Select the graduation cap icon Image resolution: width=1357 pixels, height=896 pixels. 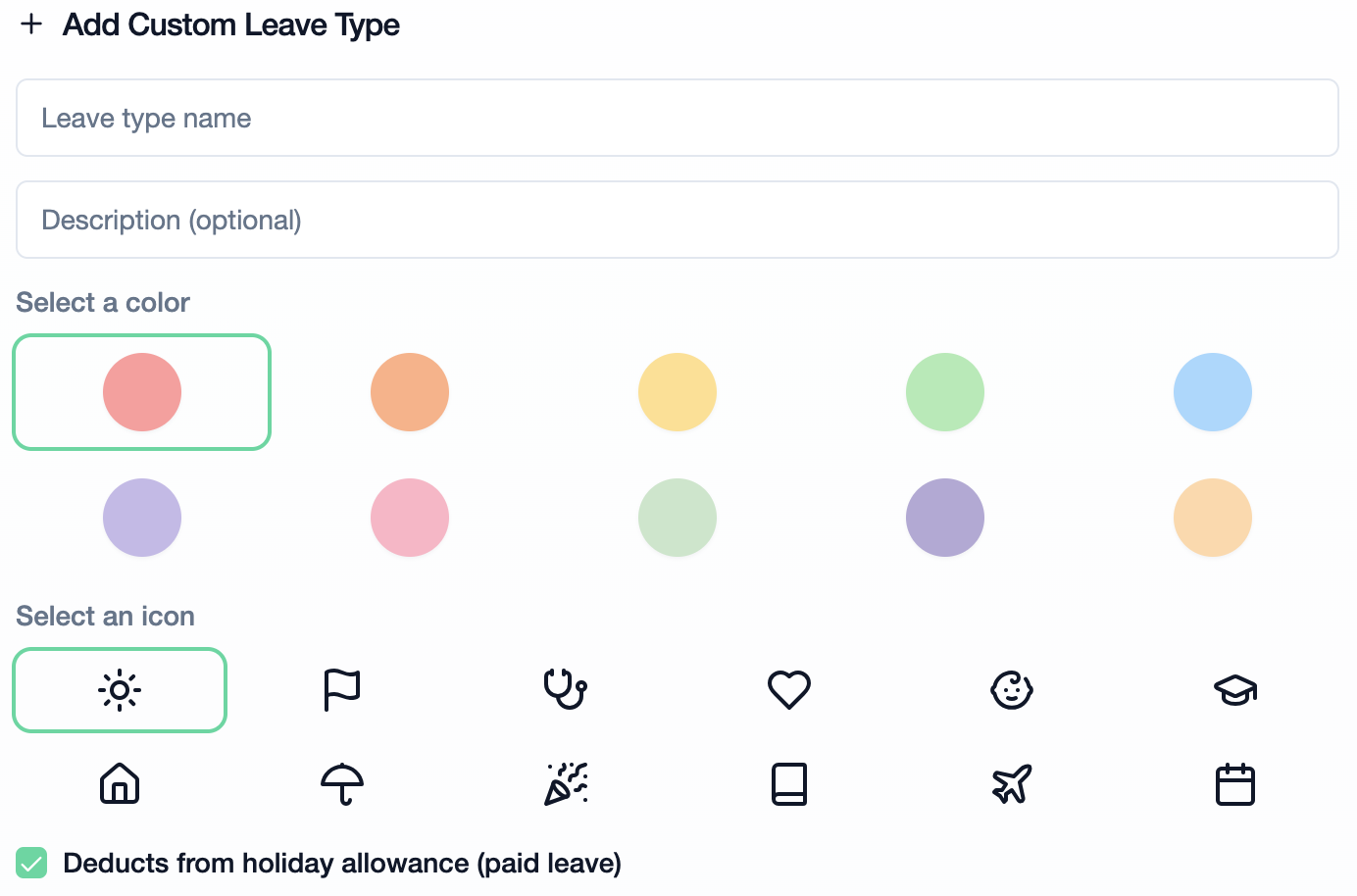click(1235, 690)
